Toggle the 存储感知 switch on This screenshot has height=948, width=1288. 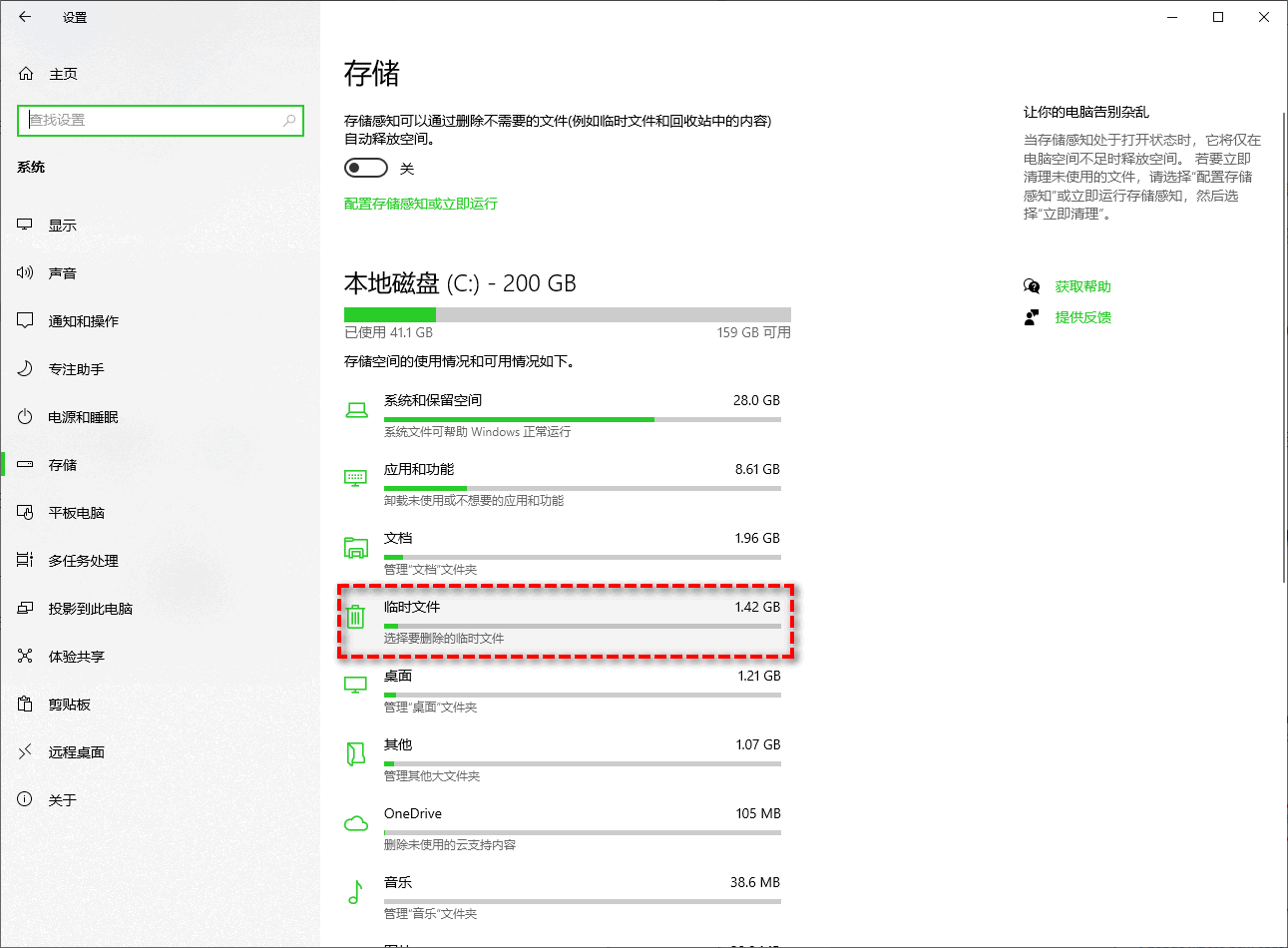tap(365, 168)
